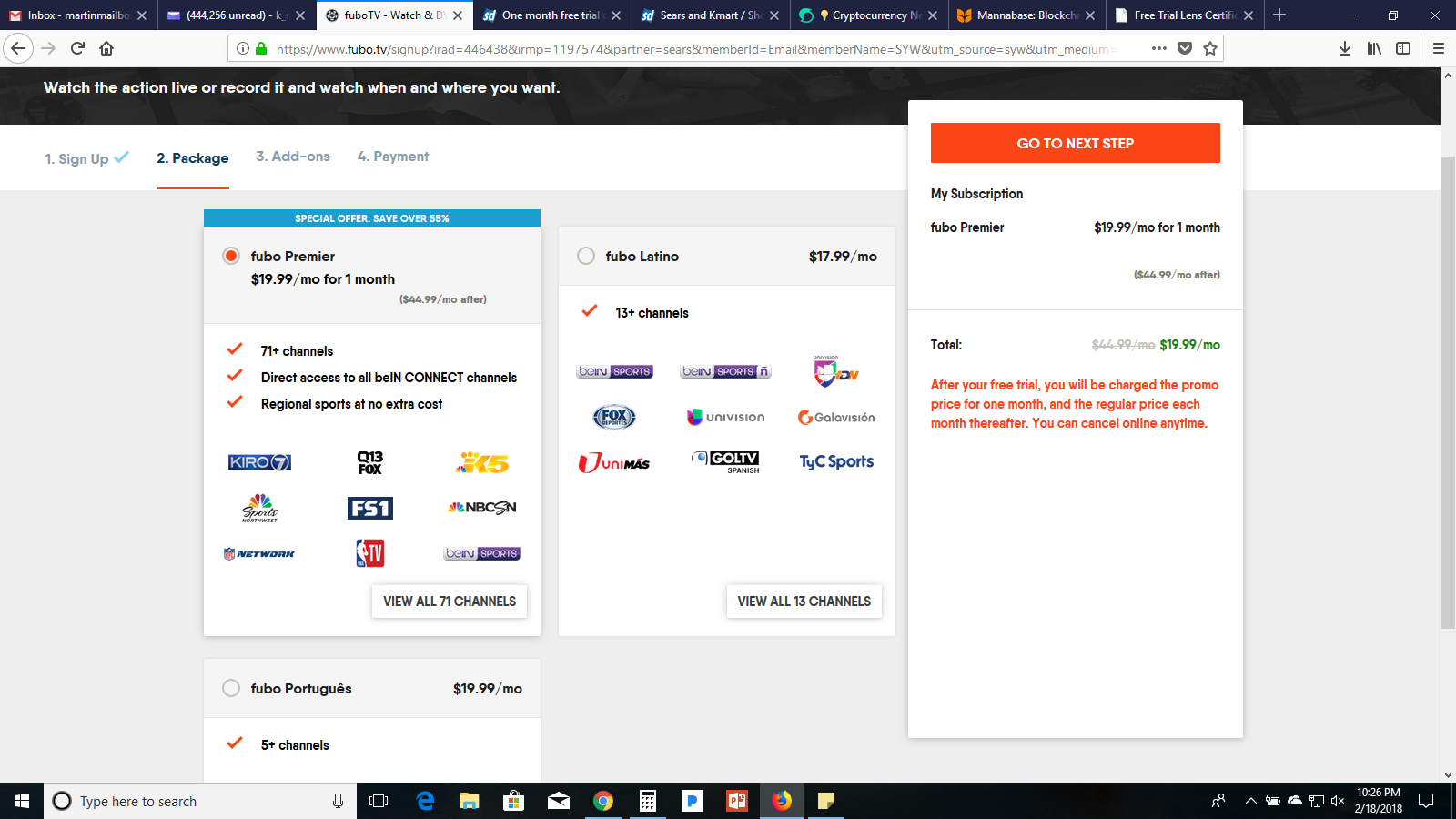Click beIN SPORTS logo in Premier card
The height and width of the screenshot is (819, 1456).
[481, 553]
